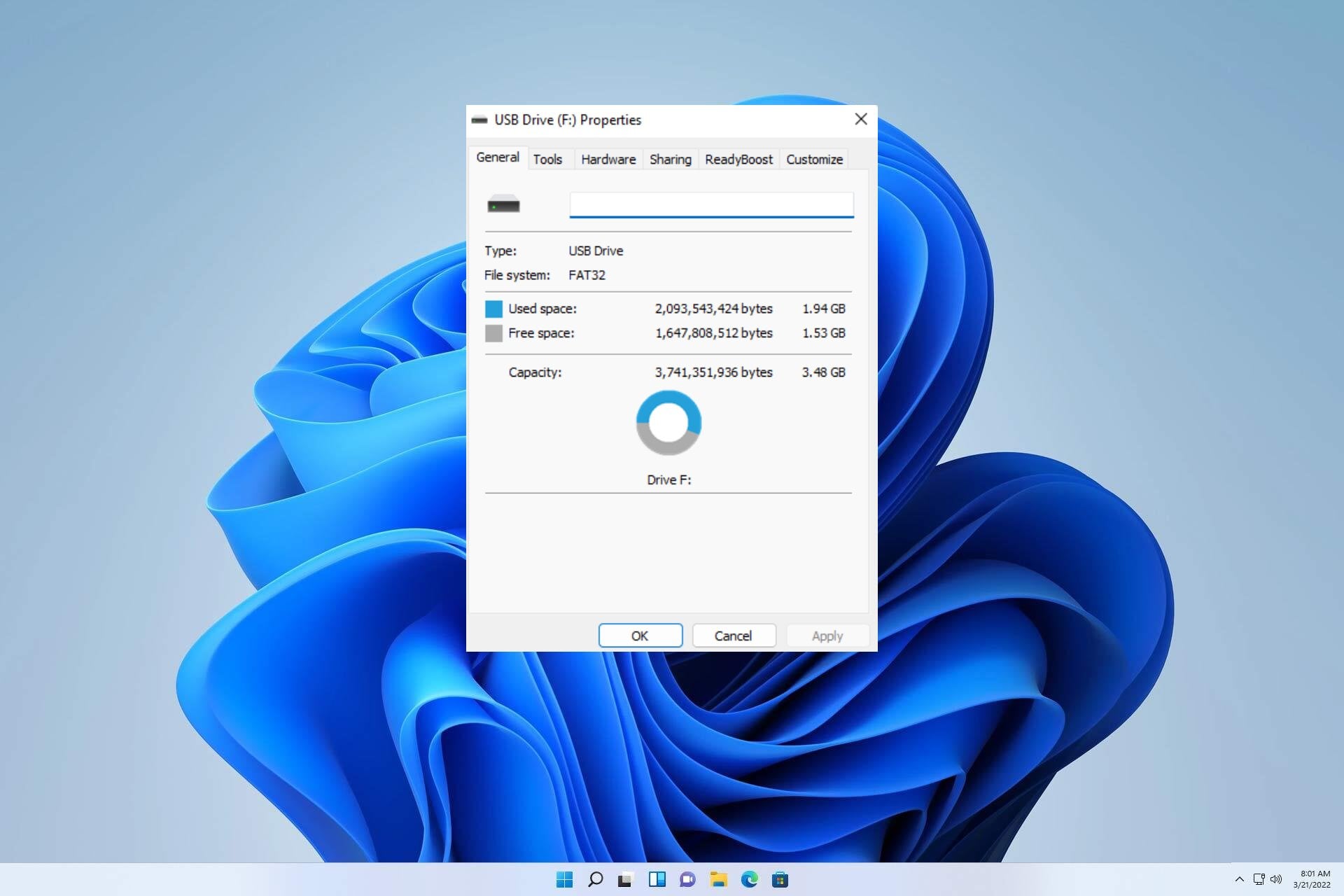1344x896 pixels.
Task: Open the Widgets taskbar icon
Action: 657,879
